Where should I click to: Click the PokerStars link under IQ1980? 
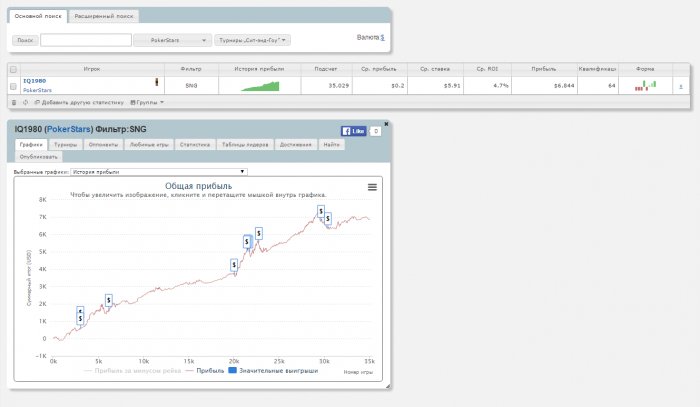[38, 90]
